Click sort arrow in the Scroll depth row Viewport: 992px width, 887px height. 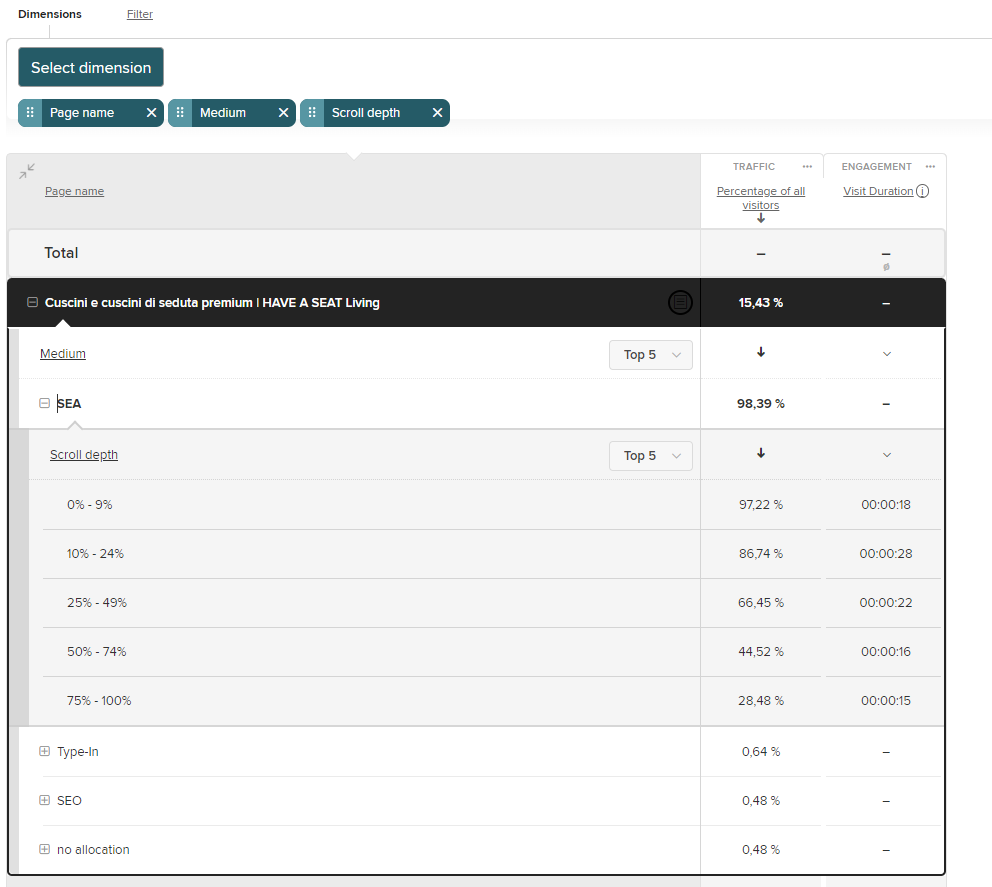(x=761, y=454)
